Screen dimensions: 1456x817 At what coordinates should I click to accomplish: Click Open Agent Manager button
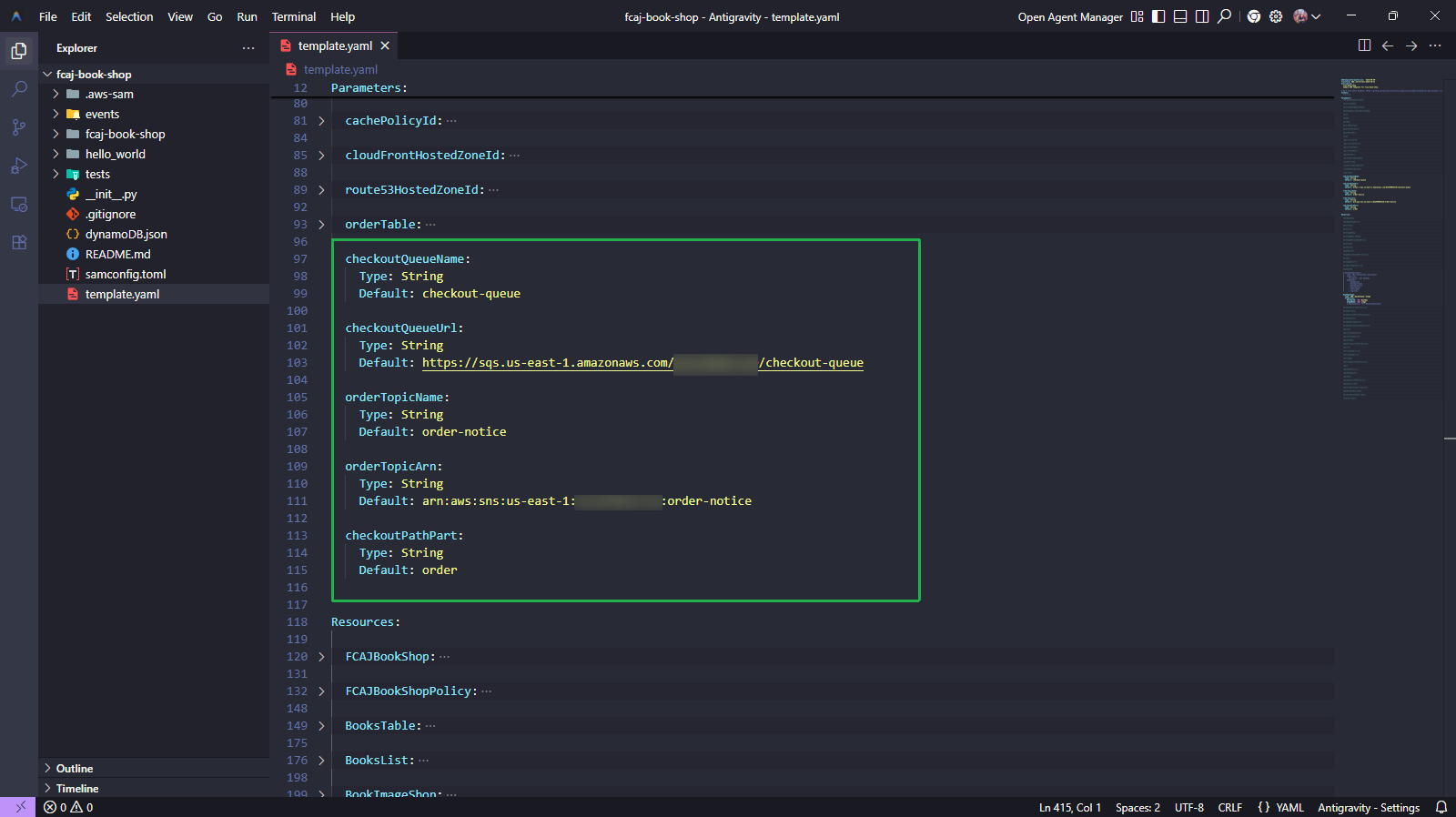[1070, 16]
